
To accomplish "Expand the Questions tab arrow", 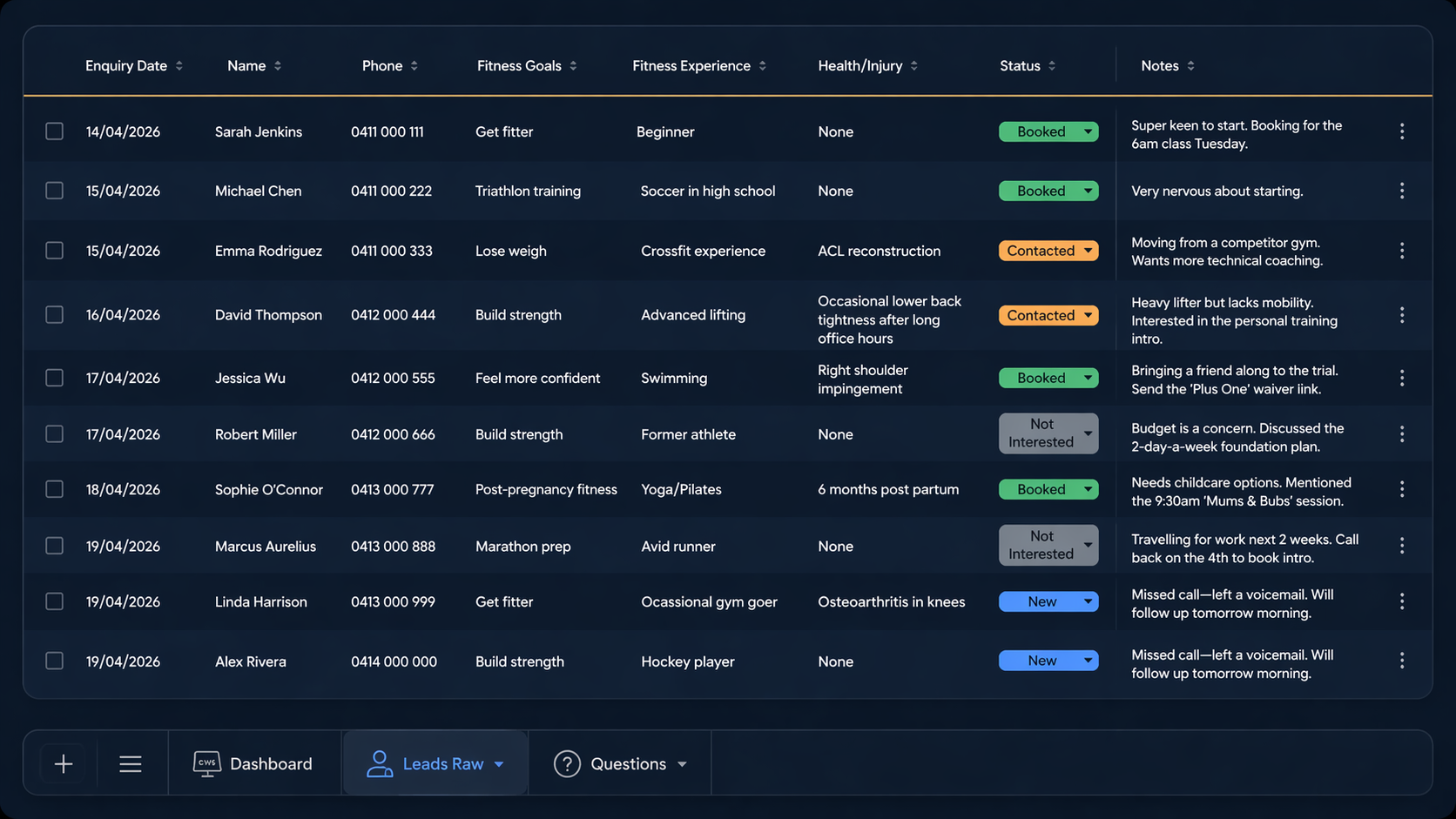I will pyautogui.click(x=682, y=764).
